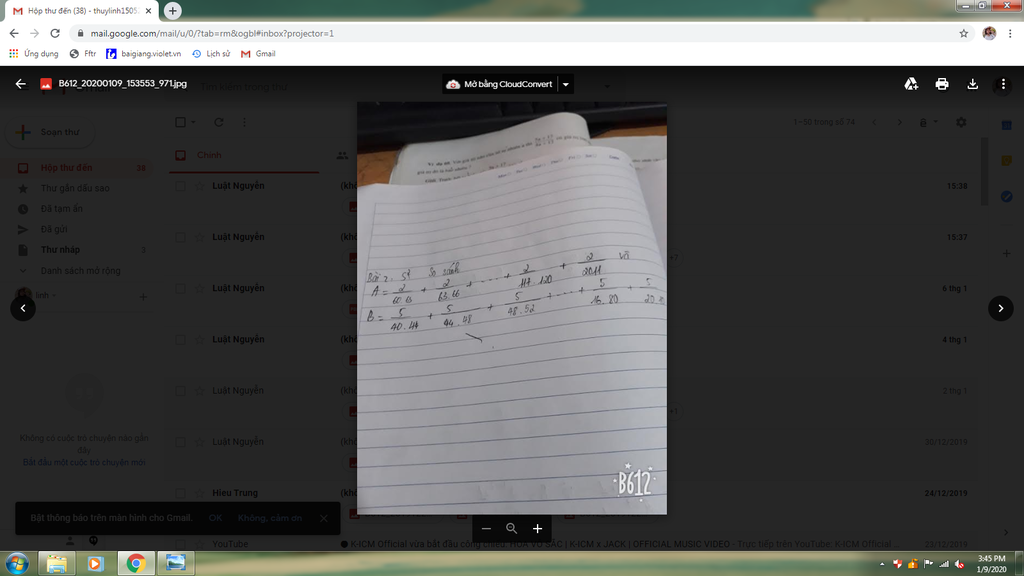Reload the Gmail page
The image size is (1024, 576).
point(55,33)
